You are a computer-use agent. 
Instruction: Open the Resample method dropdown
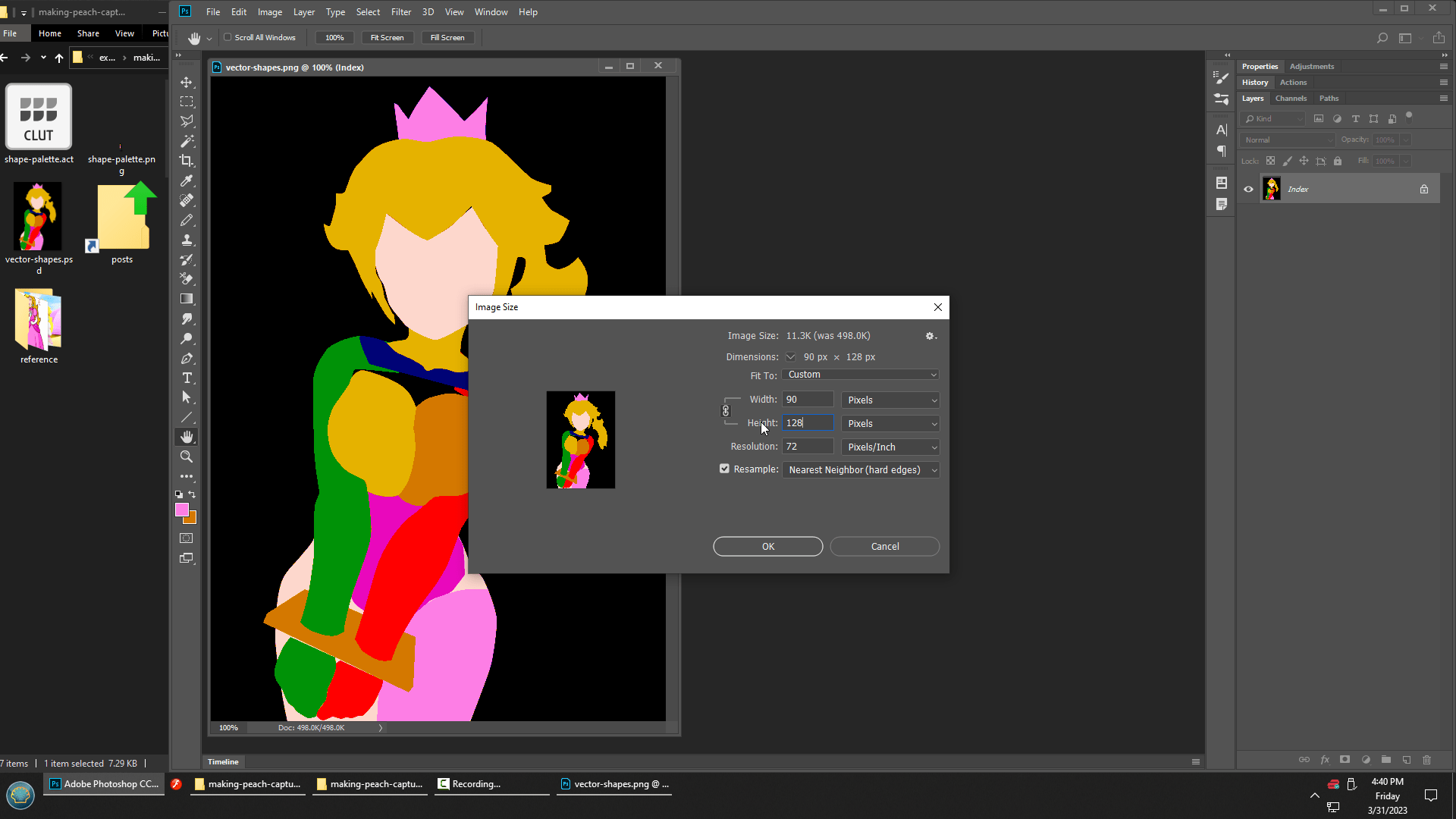[861, 470]
